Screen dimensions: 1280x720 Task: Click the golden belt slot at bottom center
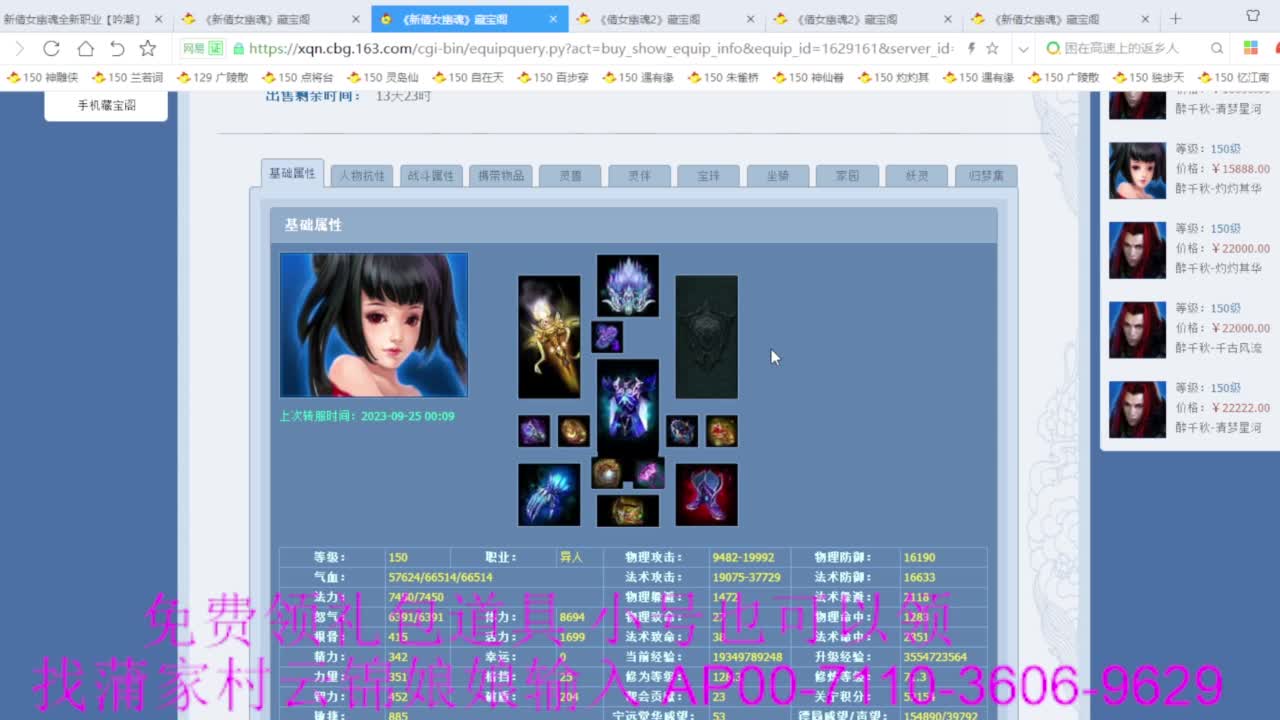click(x=628, y=510)
